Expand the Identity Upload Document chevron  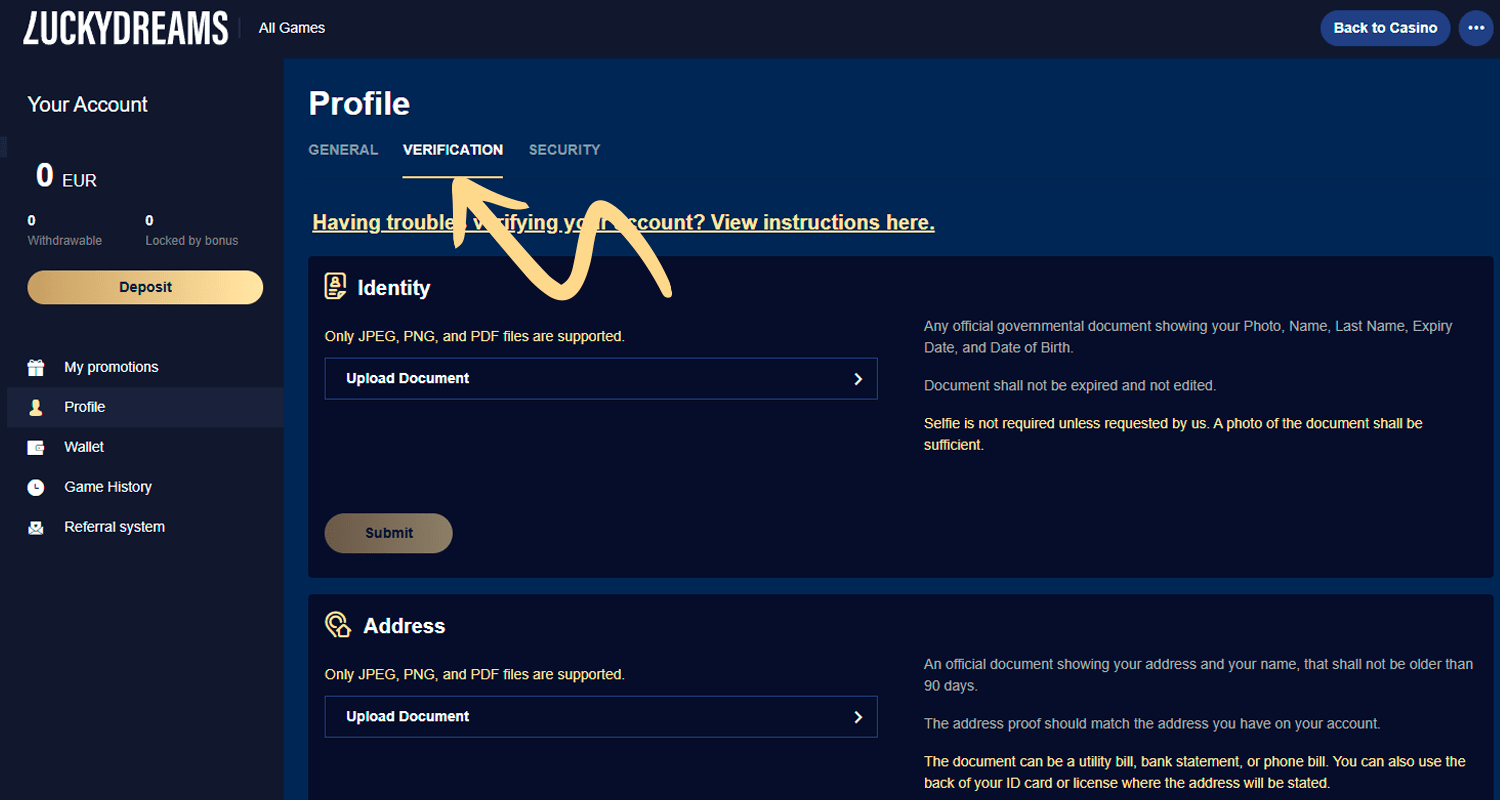point(857,379)
